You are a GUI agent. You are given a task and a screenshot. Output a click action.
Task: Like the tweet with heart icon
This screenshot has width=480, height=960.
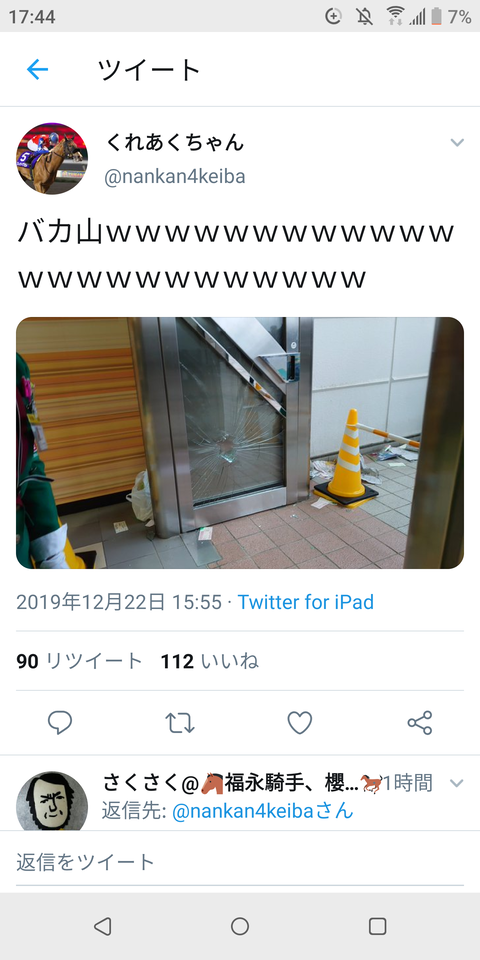[x=300, y=722]
